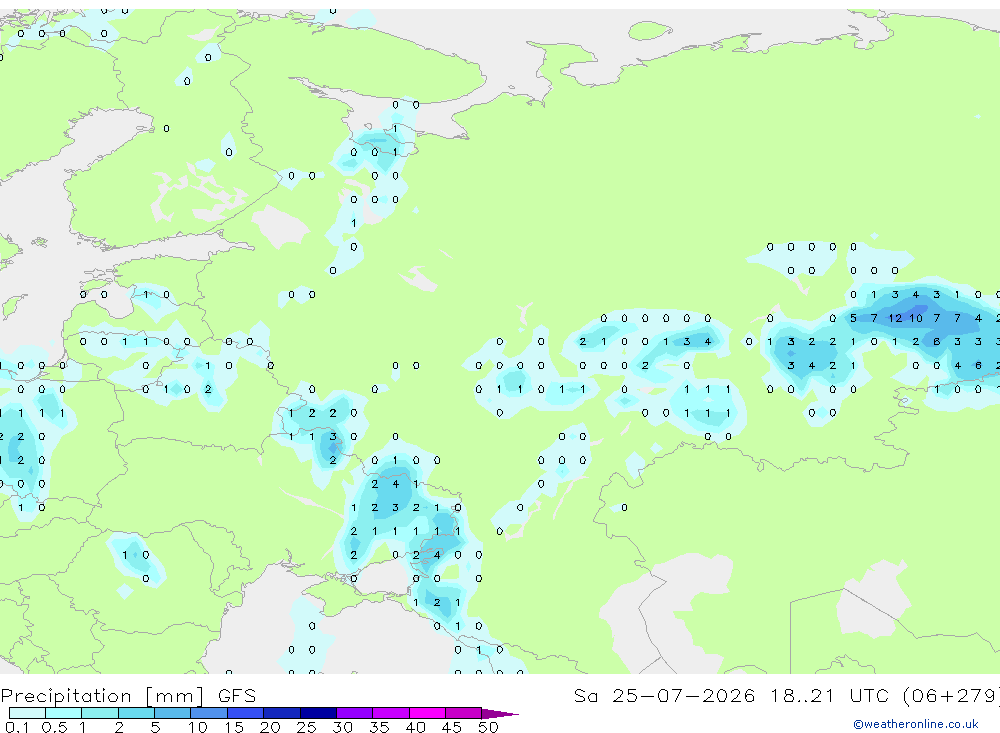Image resolution: width=1000 pixels, height=733 pixels.
Task: Click legend label '0.5'
Action: [x=54, y=727]
